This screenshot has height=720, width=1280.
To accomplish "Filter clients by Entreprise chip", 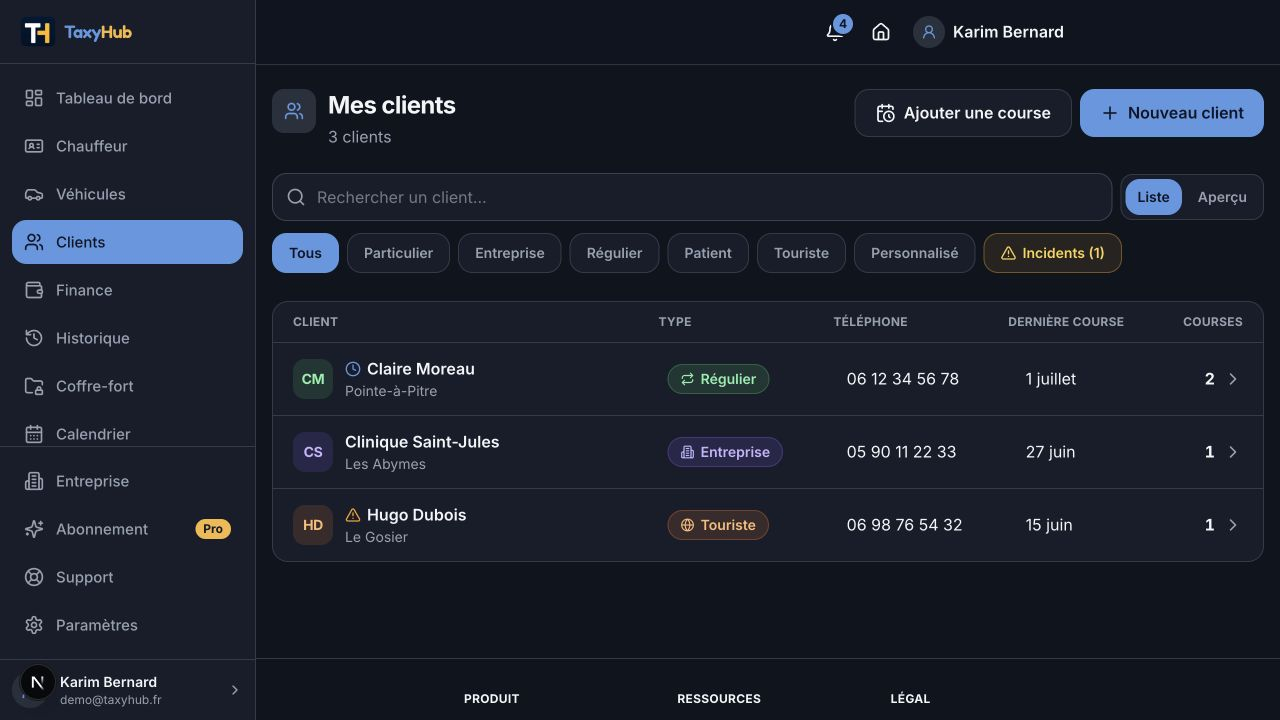I will [510, 253].
